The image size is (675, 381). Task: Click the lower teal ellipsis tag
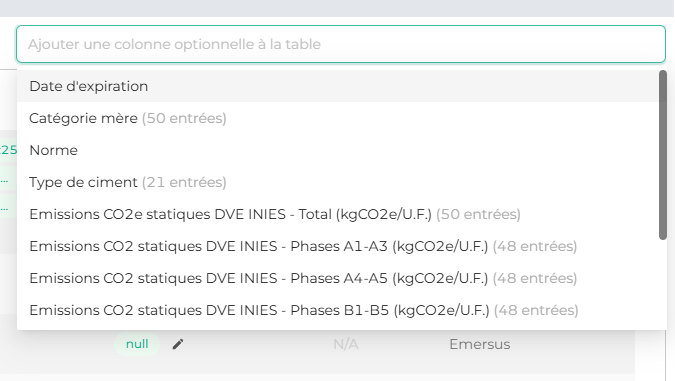4,209
